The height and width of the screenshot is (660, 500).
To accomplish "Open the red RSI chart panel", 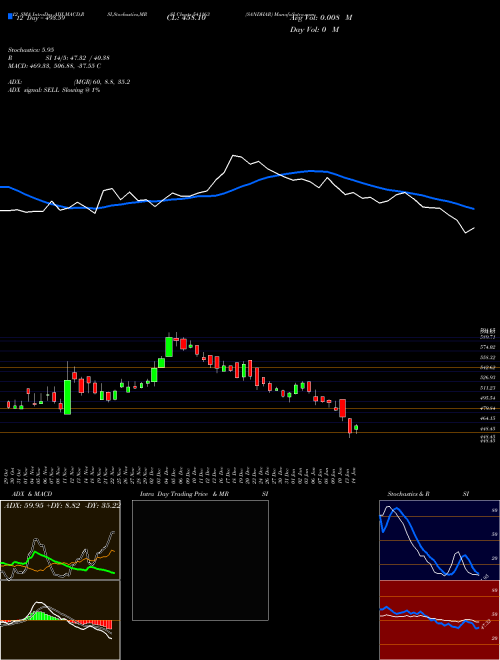I will [x=439, y=620].
